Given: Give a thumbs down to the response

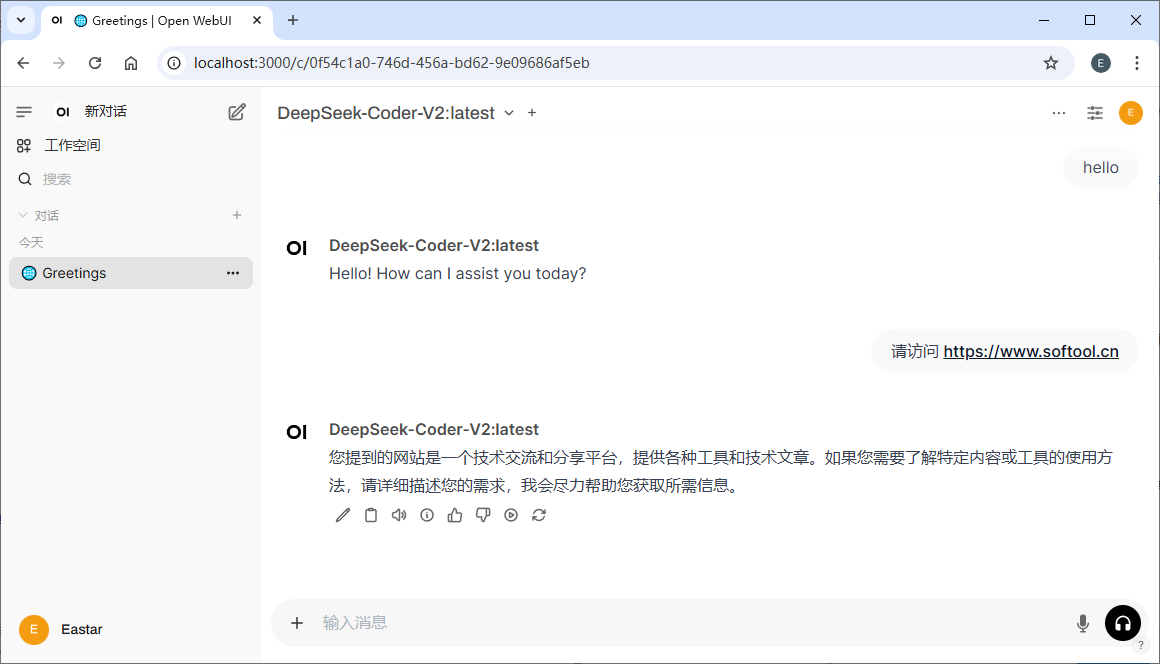Looking at the screenshot, I should point(483,515).
